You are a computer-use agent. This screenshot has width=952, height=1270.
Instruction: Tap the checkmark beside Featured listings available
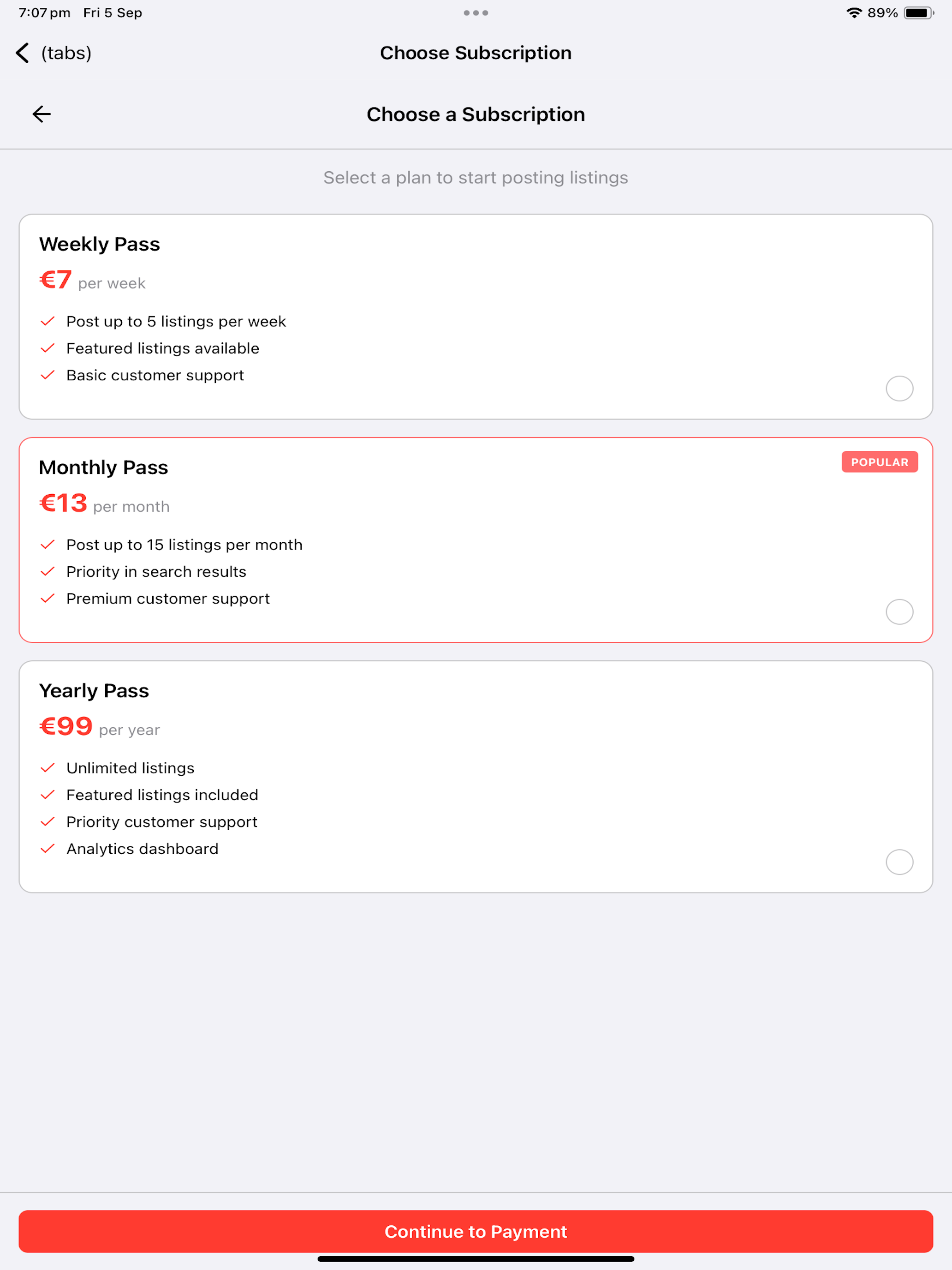click(48, 348)
